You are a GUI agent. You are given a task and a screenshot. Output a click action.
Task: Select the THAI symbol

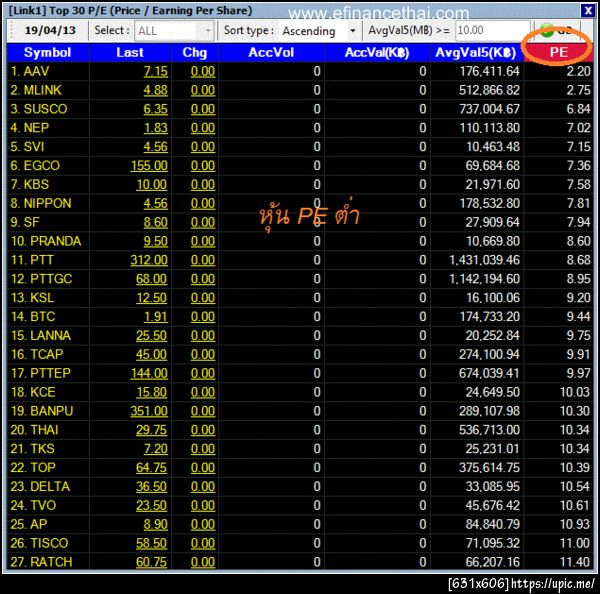pos(34,430)
